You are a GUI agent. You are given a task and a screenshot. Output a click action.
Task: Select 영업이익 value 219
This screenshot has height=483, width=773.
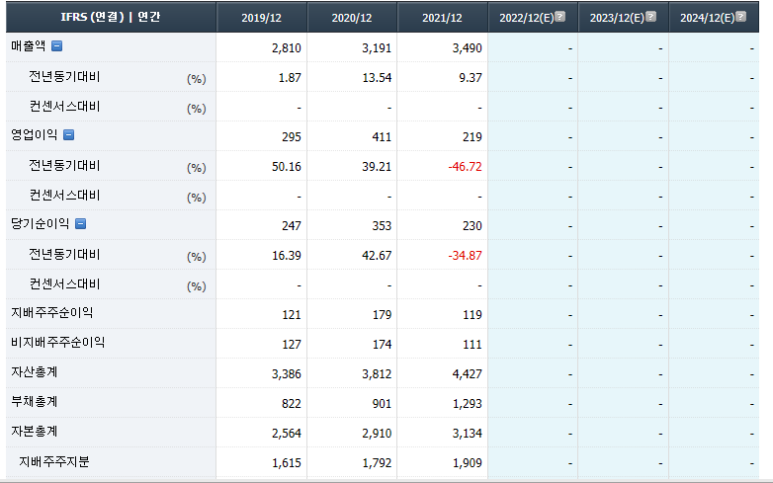pyautogui.click(x=472, y=137)
